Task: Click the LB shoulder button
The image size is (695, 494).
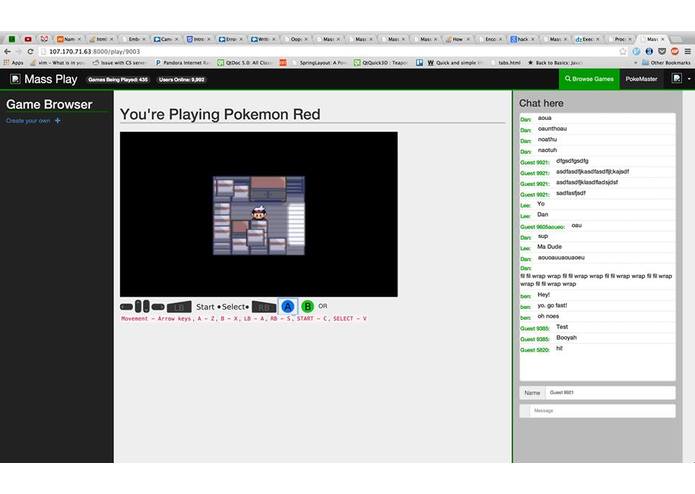Action: [179, 307]
